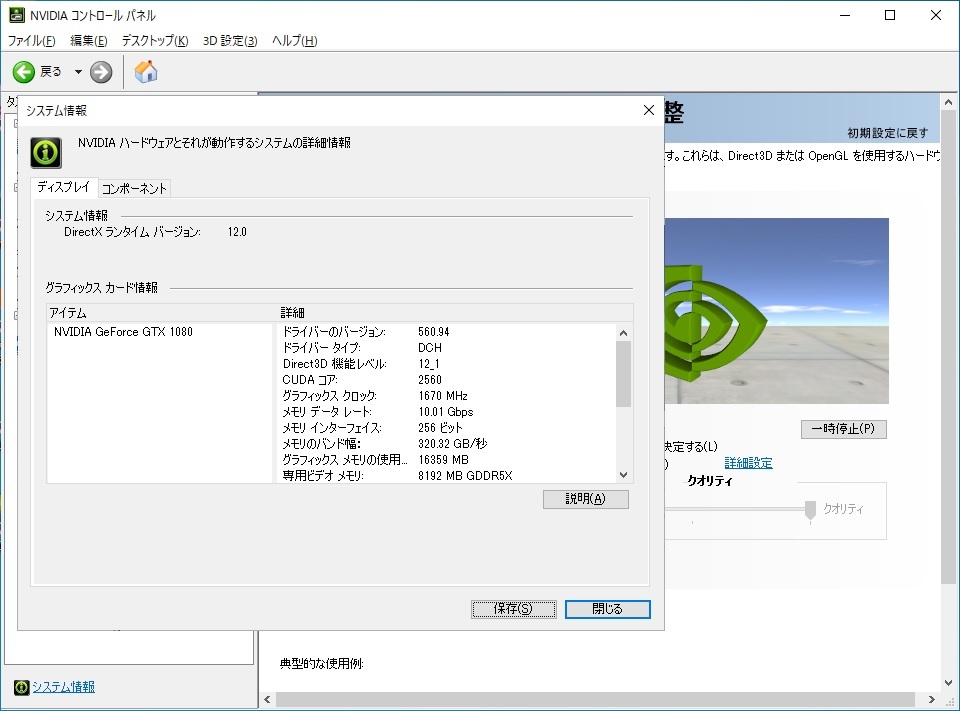Viewport: 960px width, 711px height.
Task: Open the 編集(E) menu
Action: coord(89,40)
